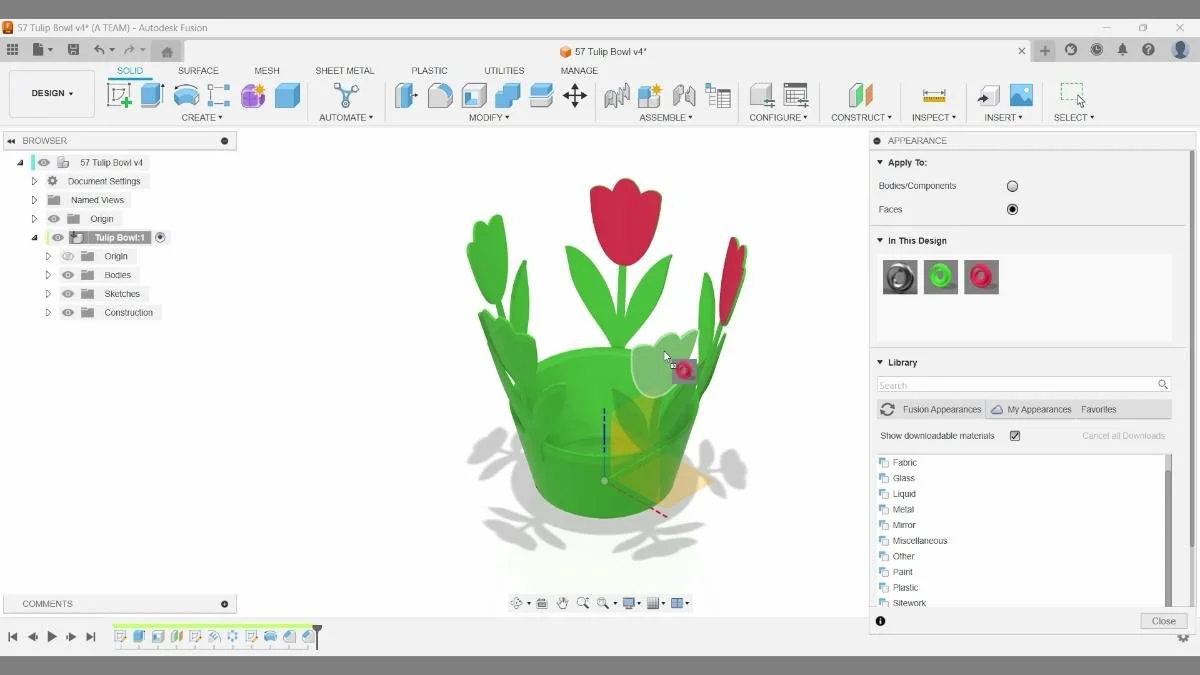Activate the Fillet tool

(440, 95)
